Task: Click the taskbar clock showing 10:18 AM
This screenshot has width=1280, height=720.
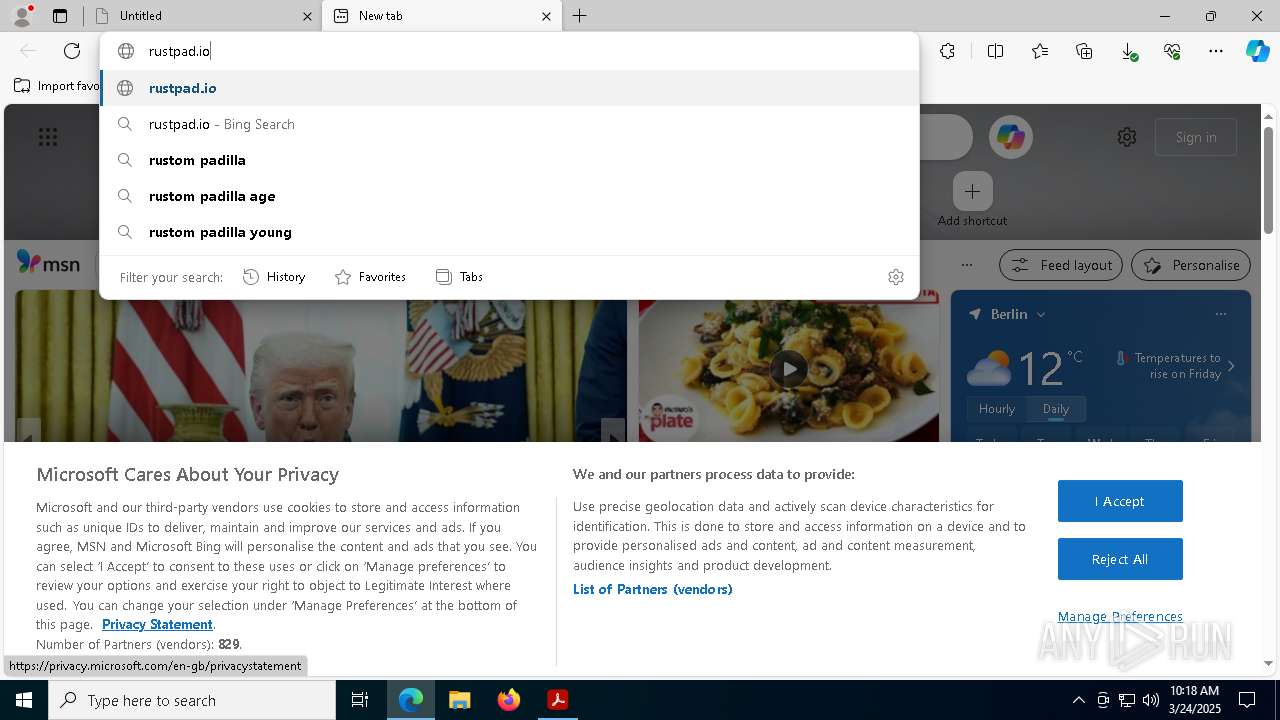Action: pos(1194,700)
